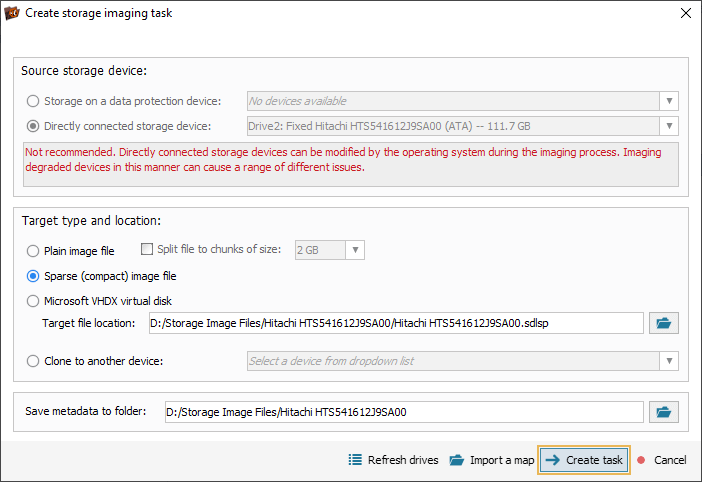The image size is (702, 482).
Task: Select the Plain image file option
Action: (x=33, y=251)
